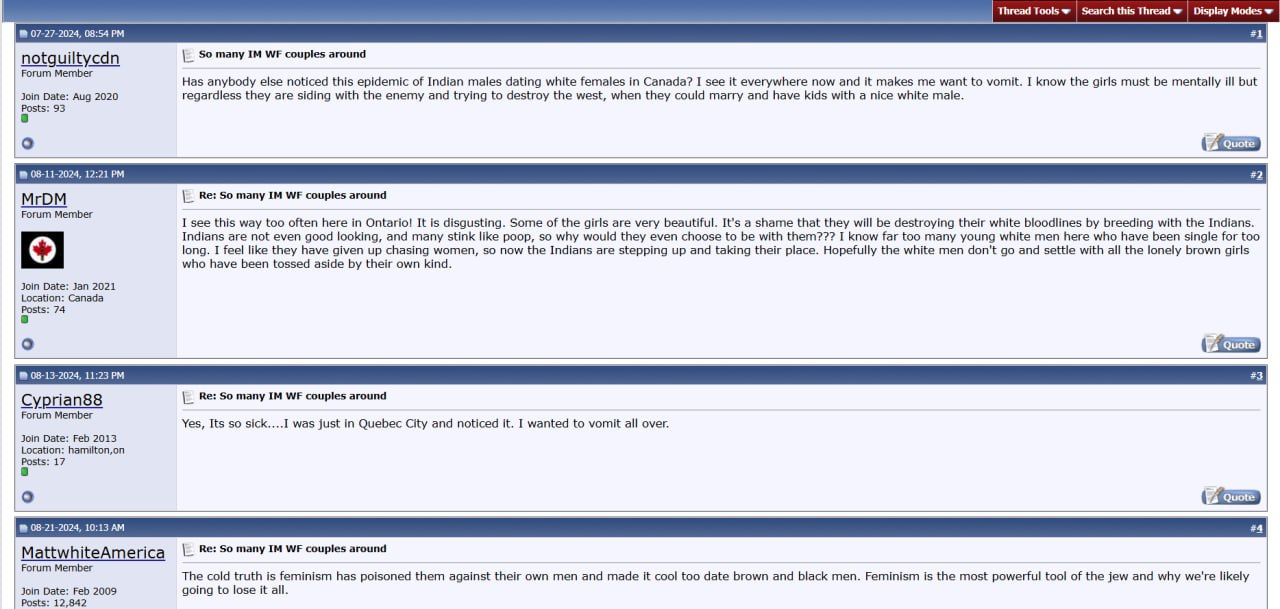Open the Thread Tools dropdown
Viewport: 1280px width, 609px height.
coord(1034,11)
